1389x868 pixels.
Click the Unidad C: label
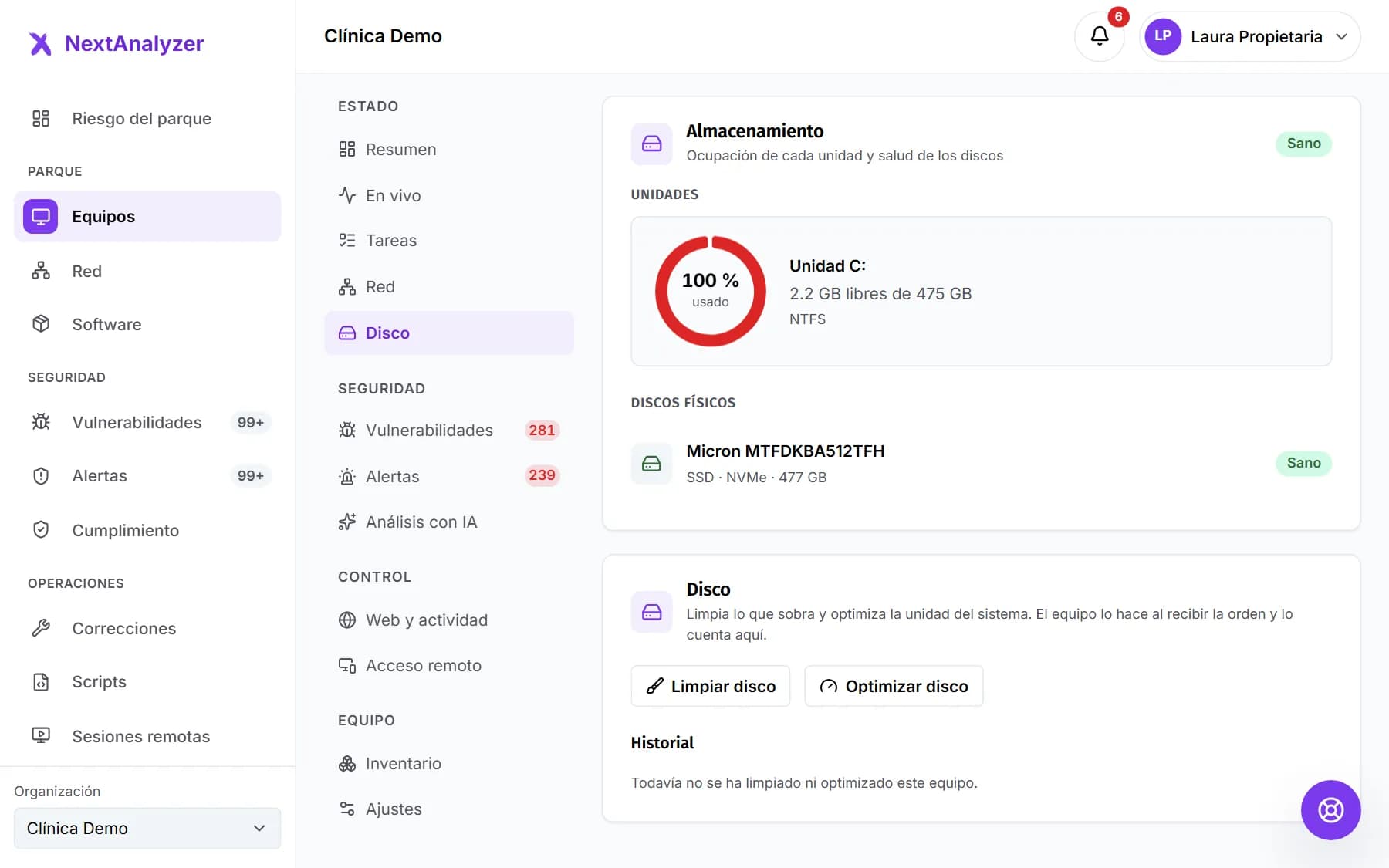point(827,266)
